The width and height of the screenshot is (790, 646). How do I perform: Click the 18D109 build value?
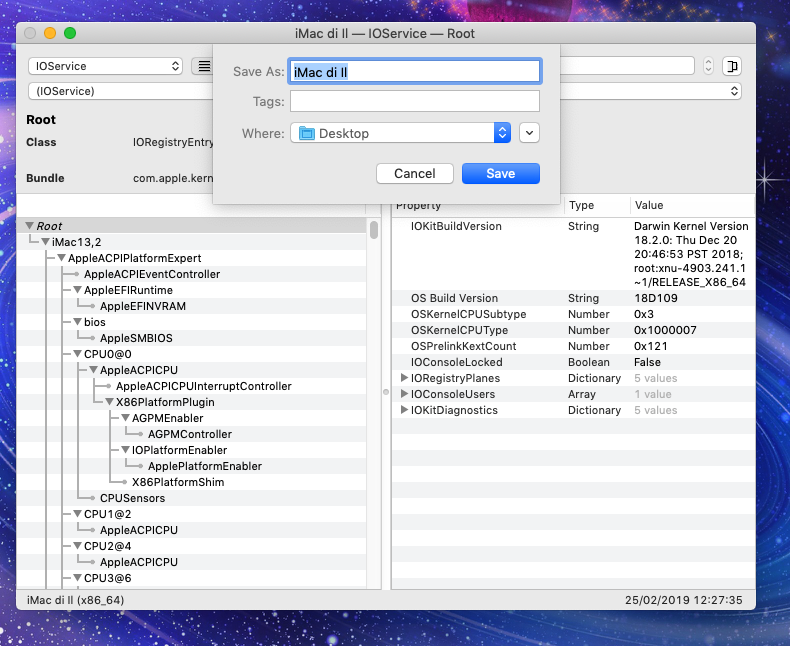point(655,298)
